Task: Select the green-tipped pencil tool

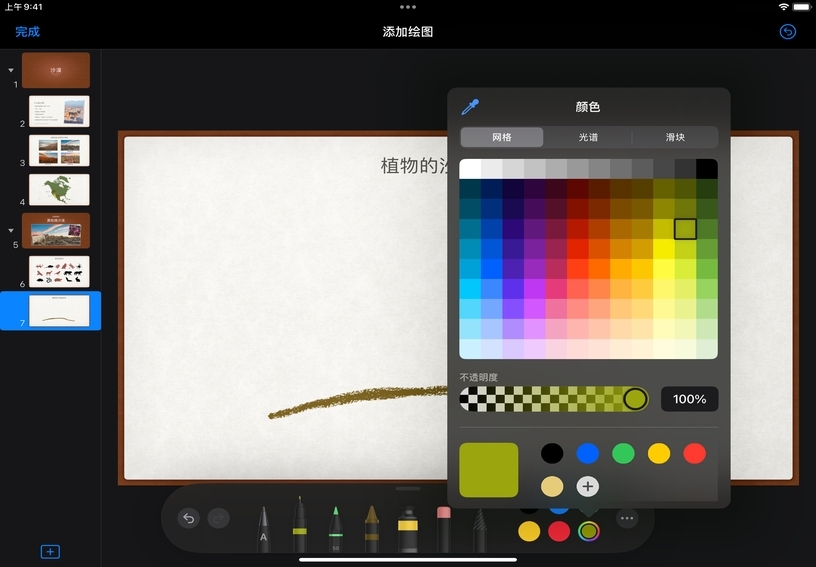Action: point(335,527)
